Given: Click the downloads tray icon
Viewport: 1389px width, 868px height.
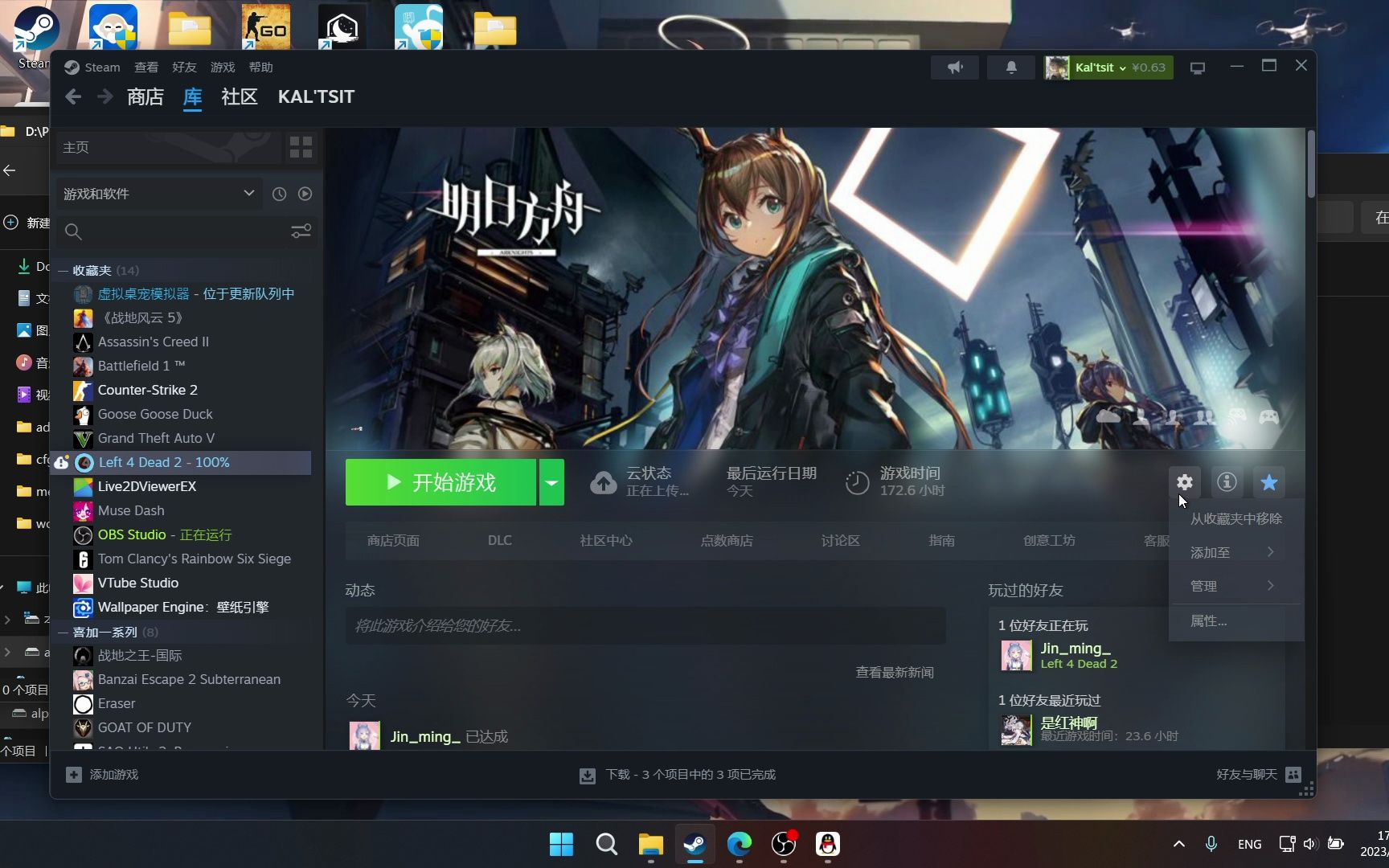Looking at the screenshot, I should point(588,776).
